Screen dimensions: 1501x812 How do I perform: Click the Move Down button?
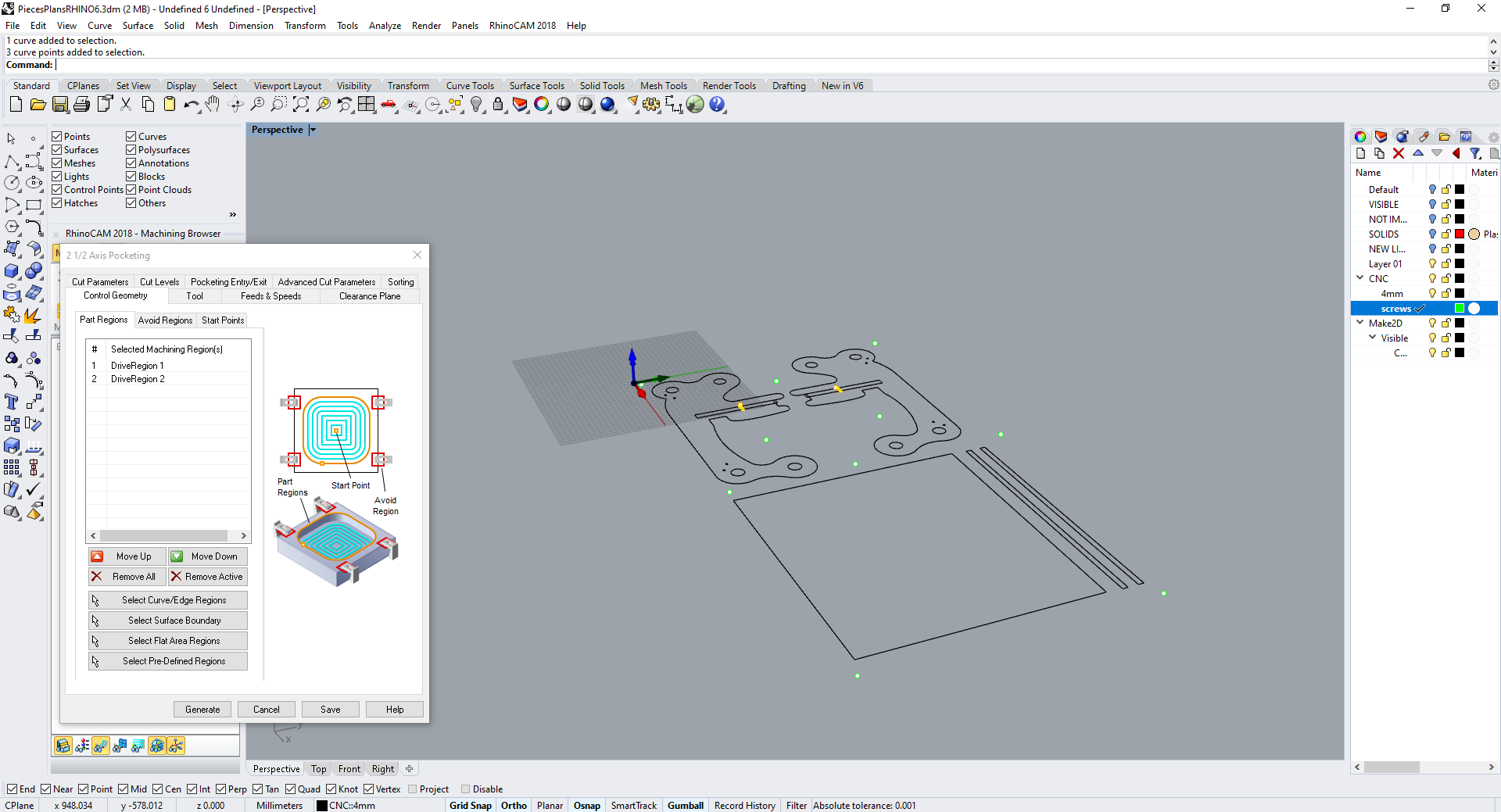click(208, 556)
